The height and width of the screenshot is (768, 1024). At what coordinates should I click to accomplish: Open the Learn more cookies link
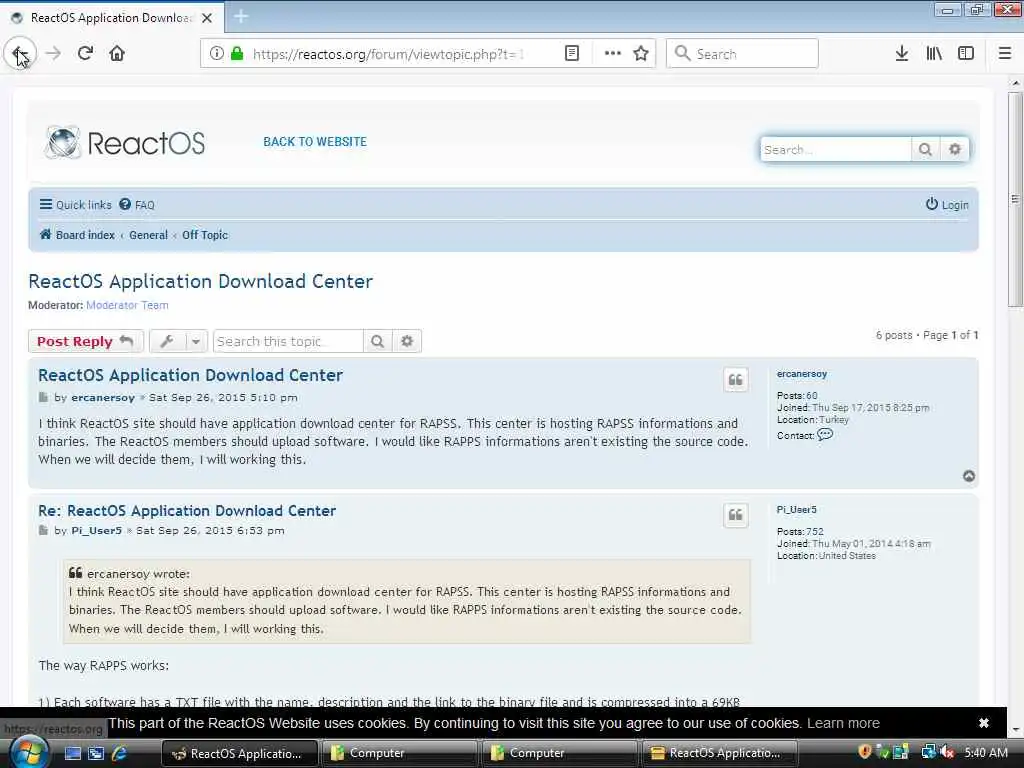843,723
